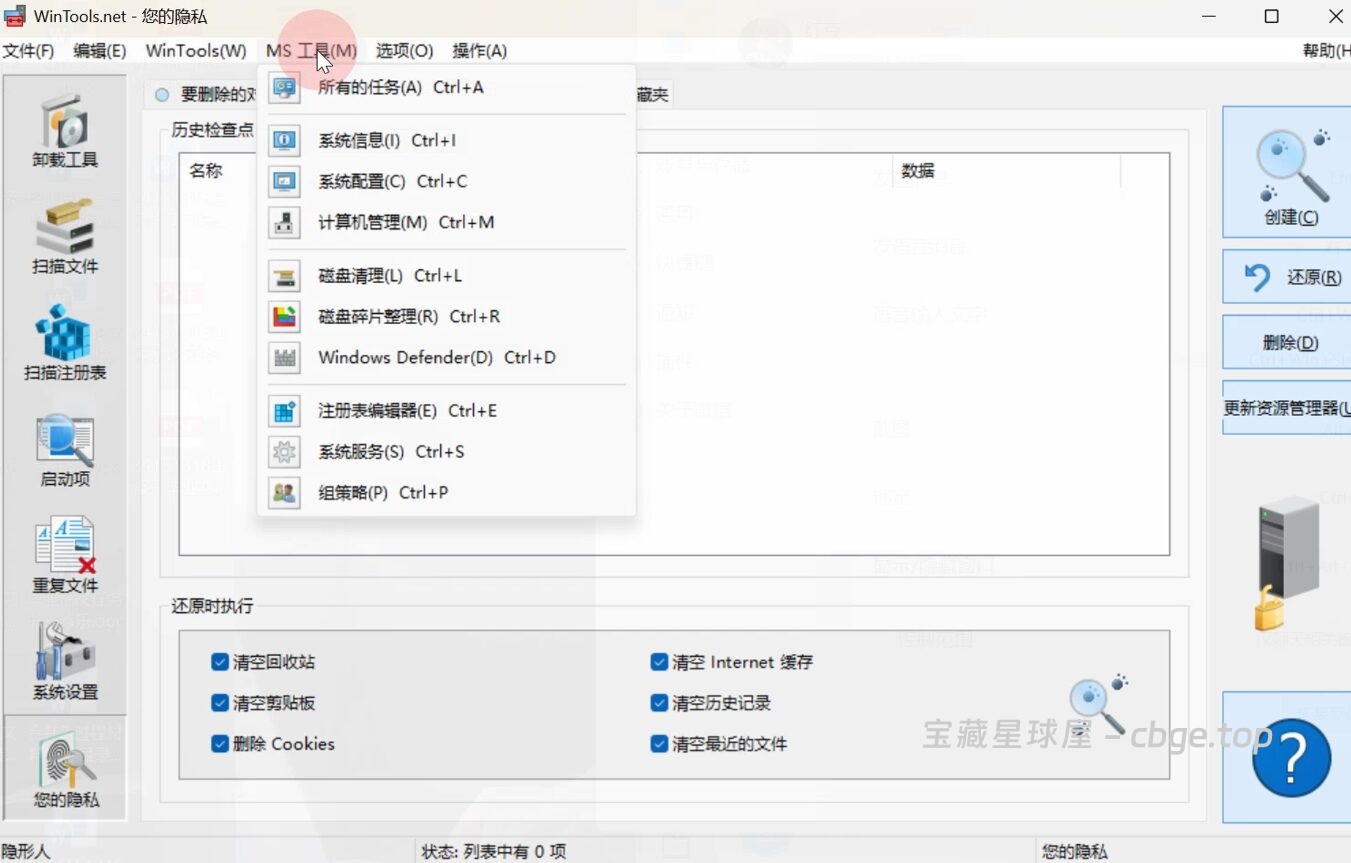
Task: Choose 组策略(P) menu entry
Action: pos(447,493)
